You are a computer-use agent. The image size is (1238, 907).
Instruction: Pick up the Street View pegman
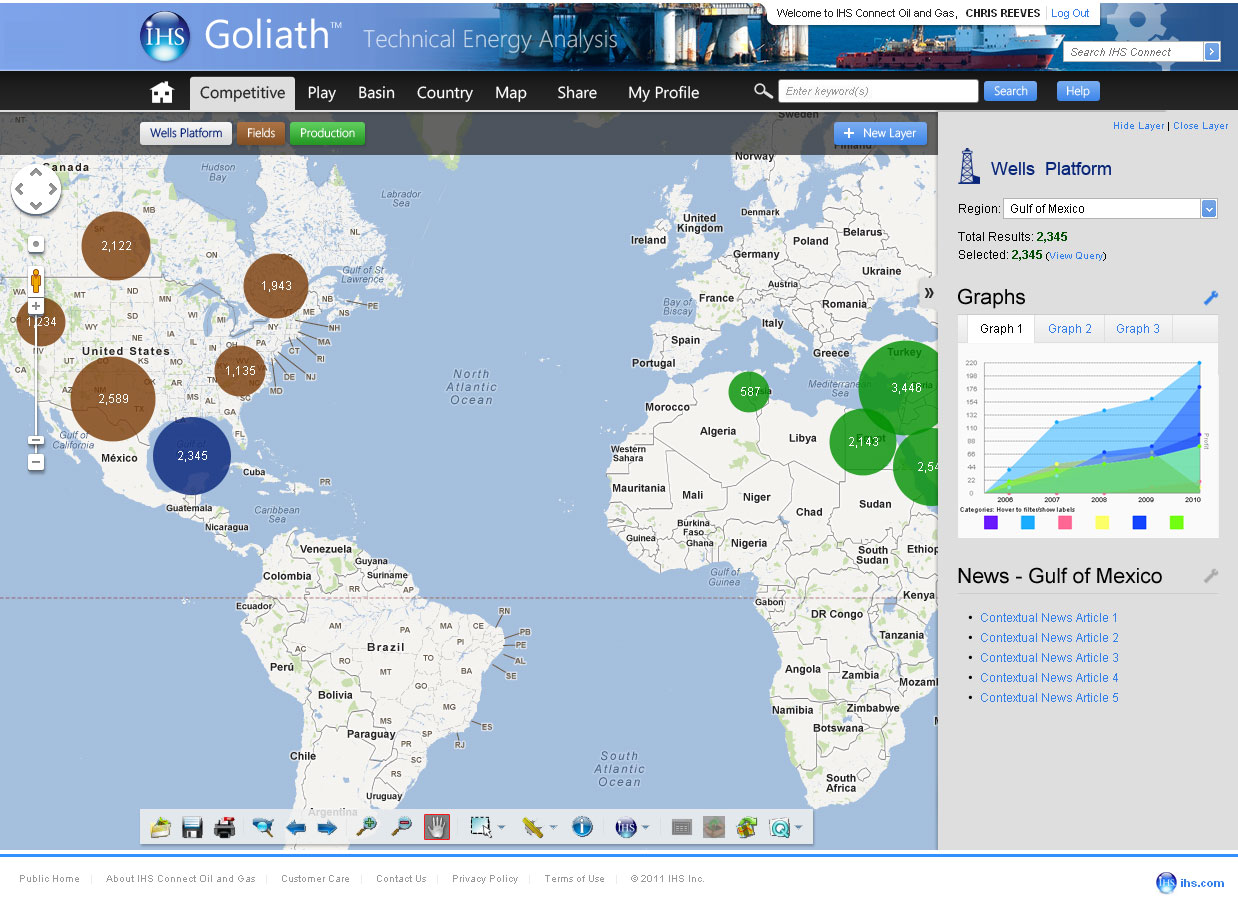point(36,279)
